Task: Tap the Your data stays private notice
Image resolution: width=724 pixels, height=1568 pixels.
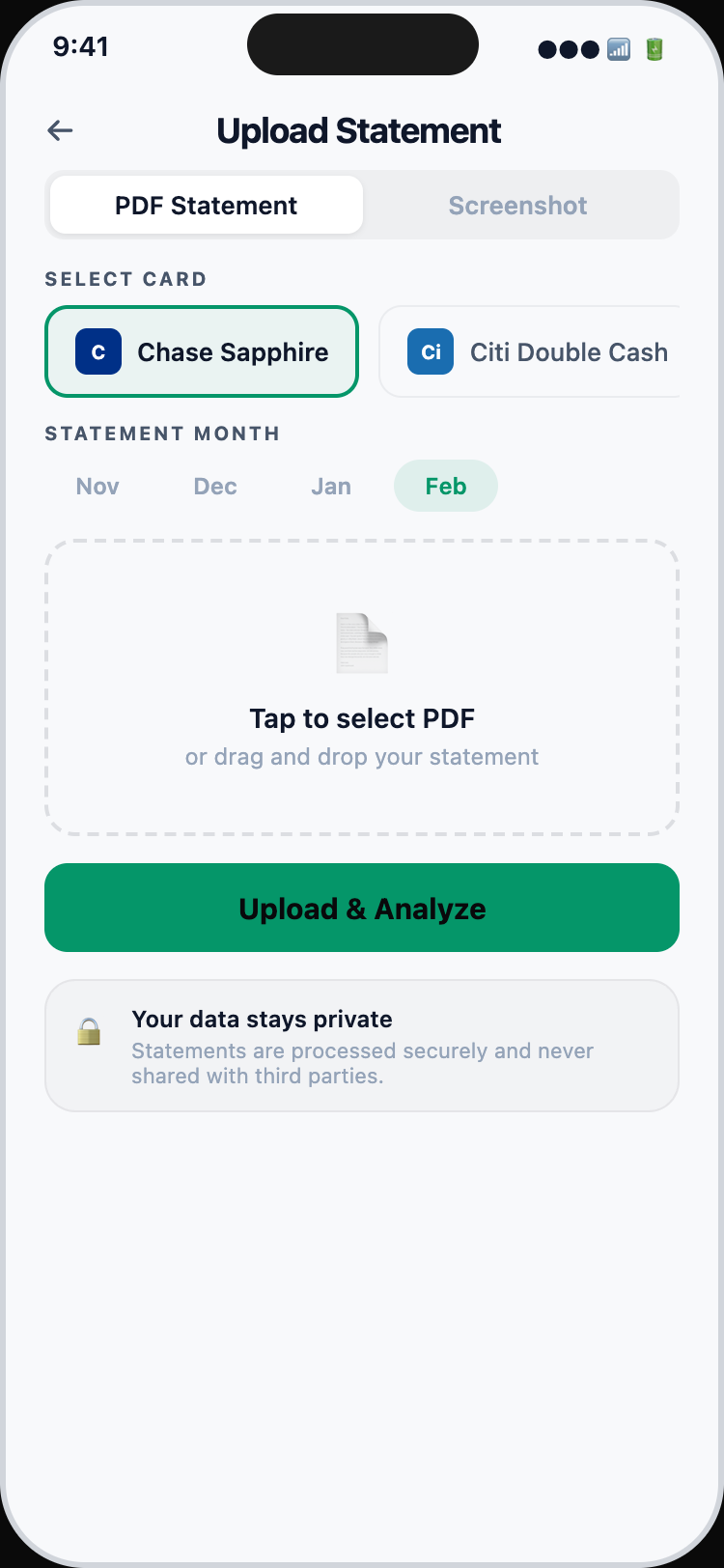Action: [362, 1047]
